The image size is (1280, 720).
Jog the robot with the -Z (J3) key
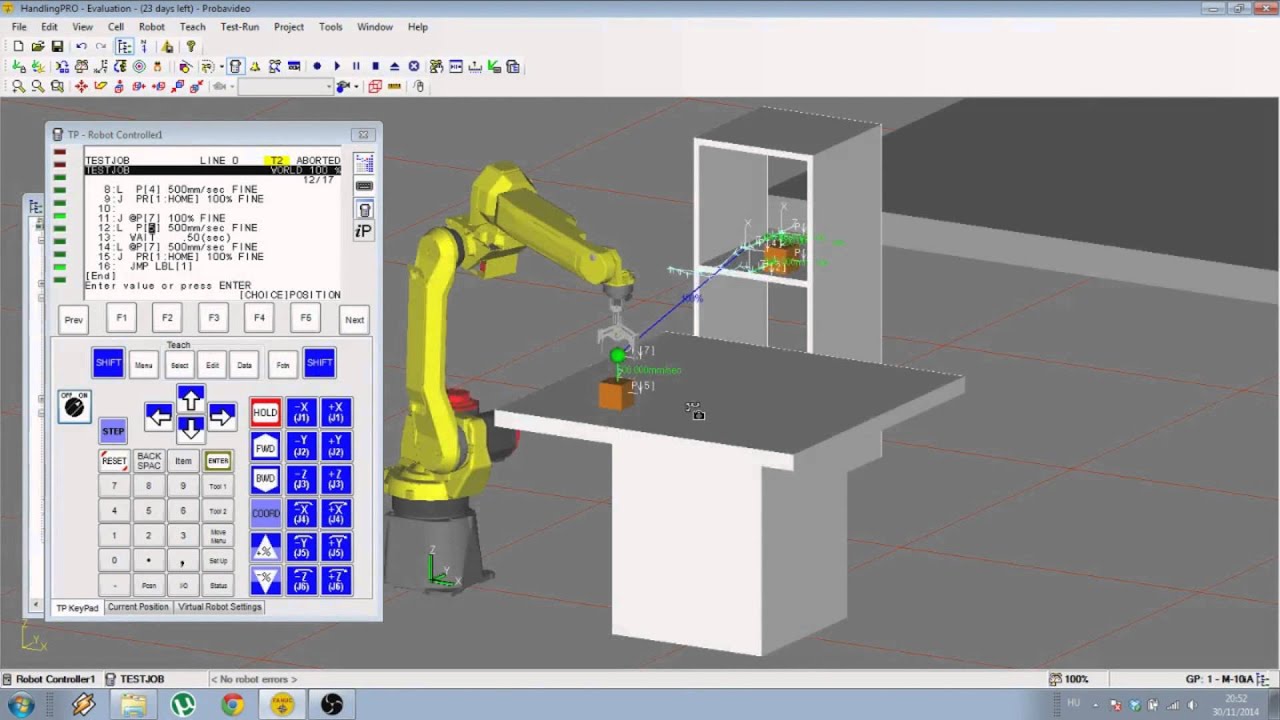coord(302,480)
